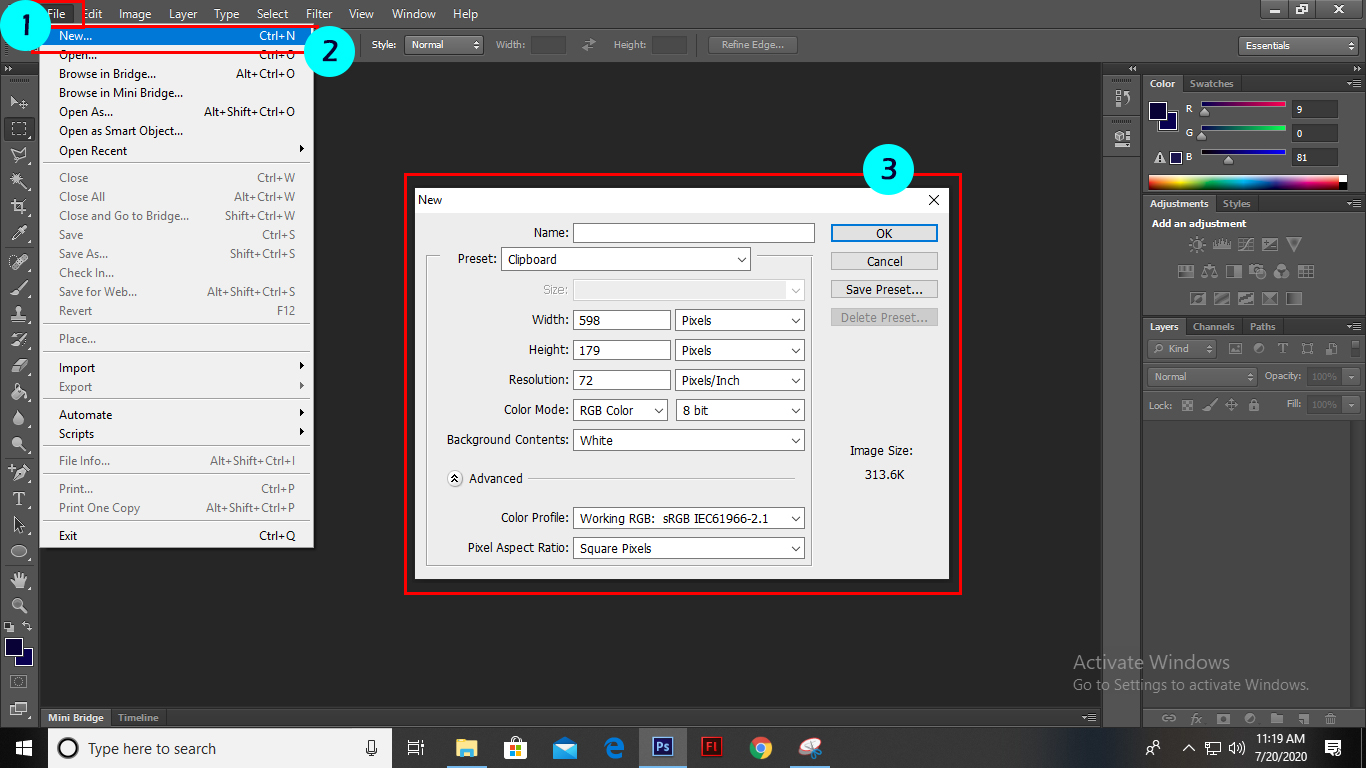Screen dimensions: 1366x768
Task: Select the Eraser tool
Action: click(19, 366)
